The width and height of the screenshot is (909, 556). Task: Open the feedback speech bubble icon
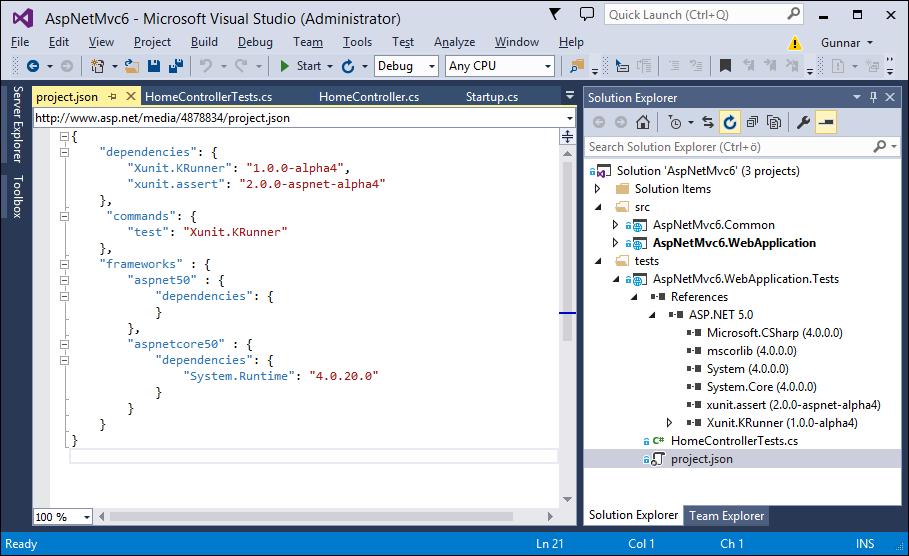(x=587, y=14)
